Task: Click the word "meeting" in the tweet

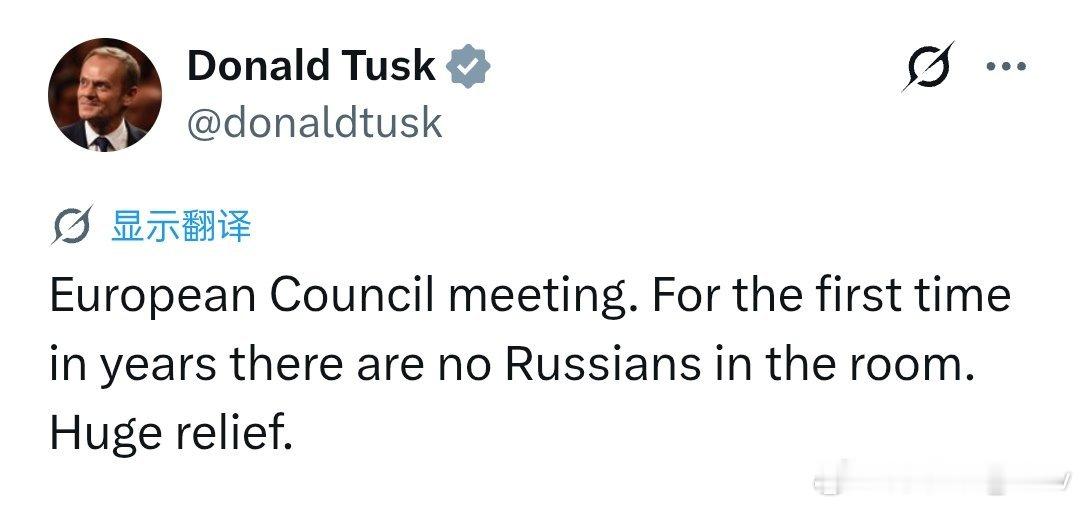Action: point(537,297)
